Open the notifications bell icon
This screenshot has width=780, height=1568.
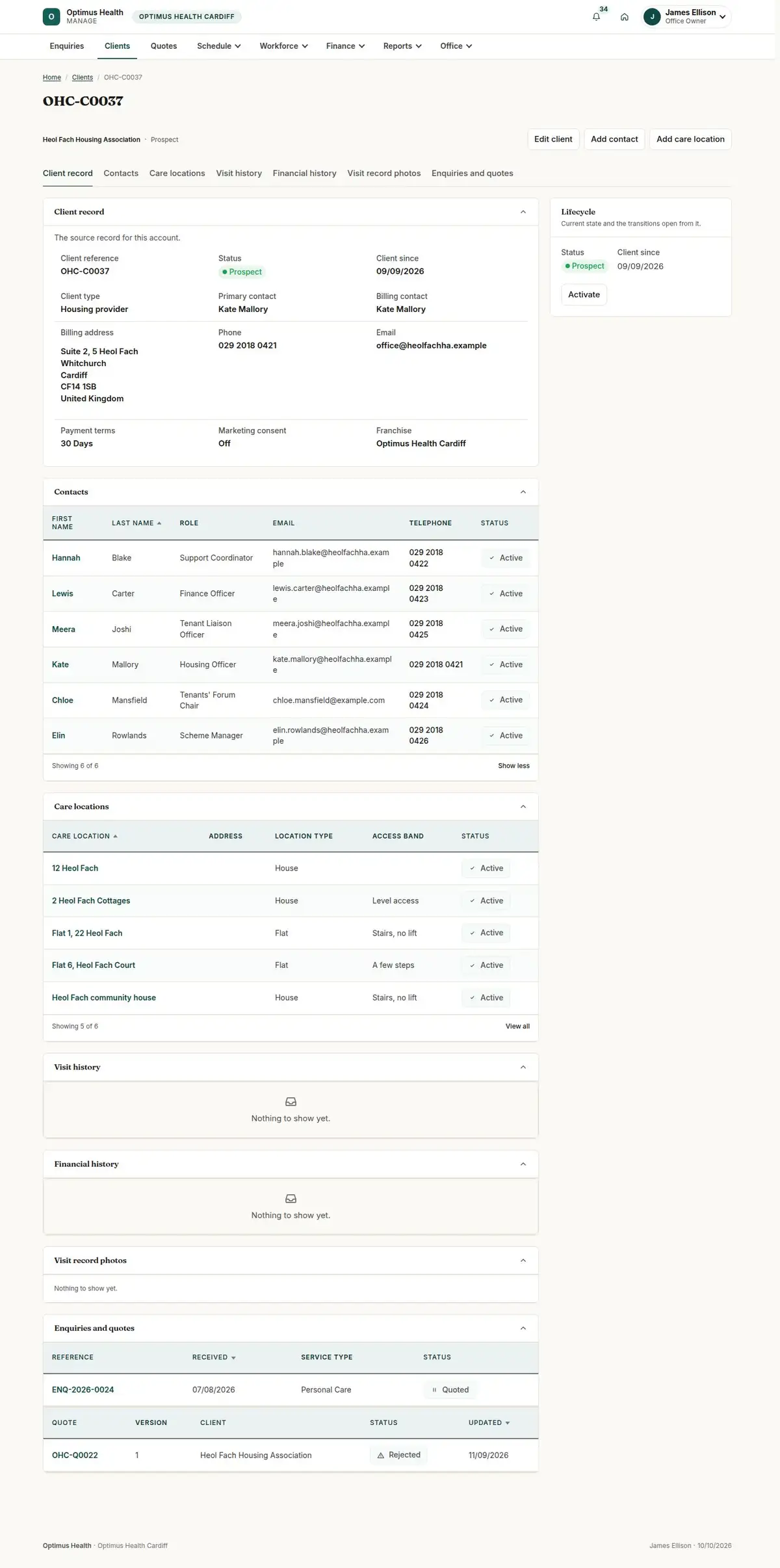[596, 17]
